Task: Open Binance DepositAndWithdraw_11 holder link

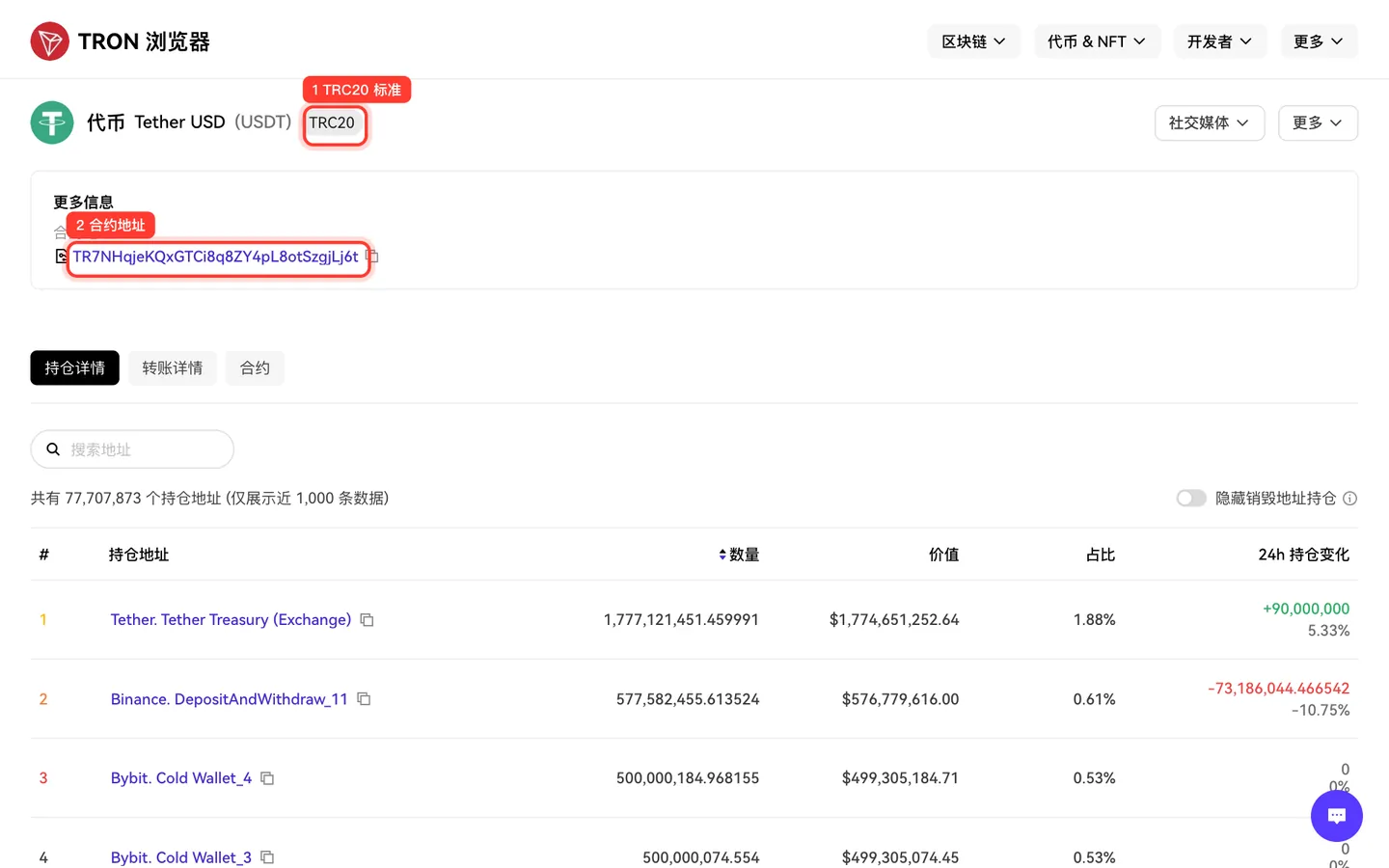Action: click(x=230, y=699)
